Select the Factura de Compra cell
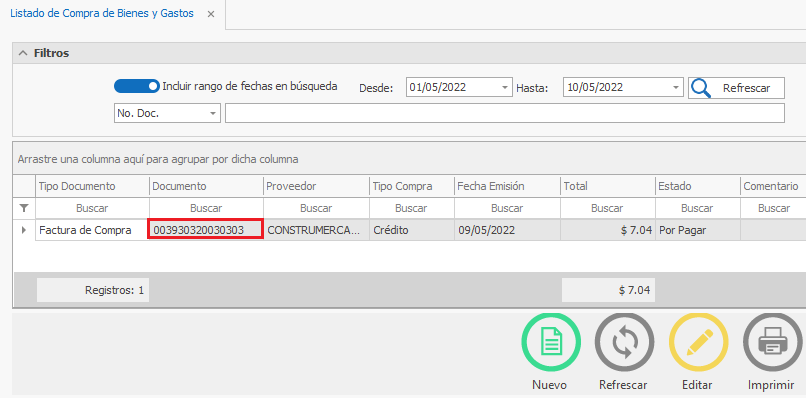 (93, 230)
